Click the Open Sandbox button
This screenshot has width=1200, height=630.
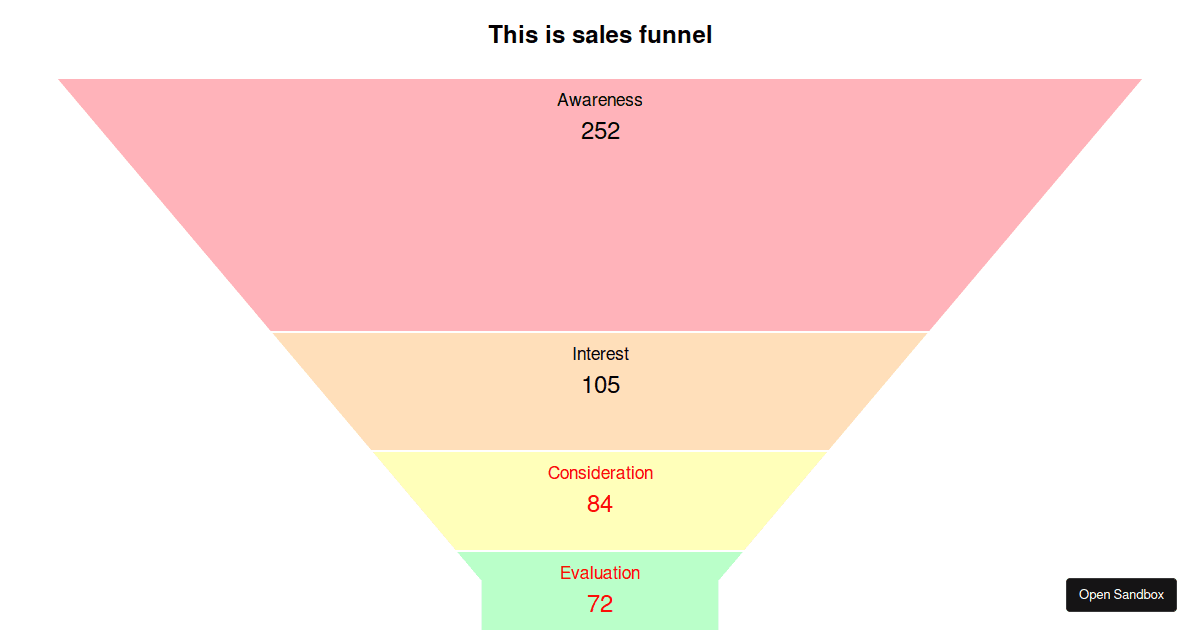(1121, 595)
